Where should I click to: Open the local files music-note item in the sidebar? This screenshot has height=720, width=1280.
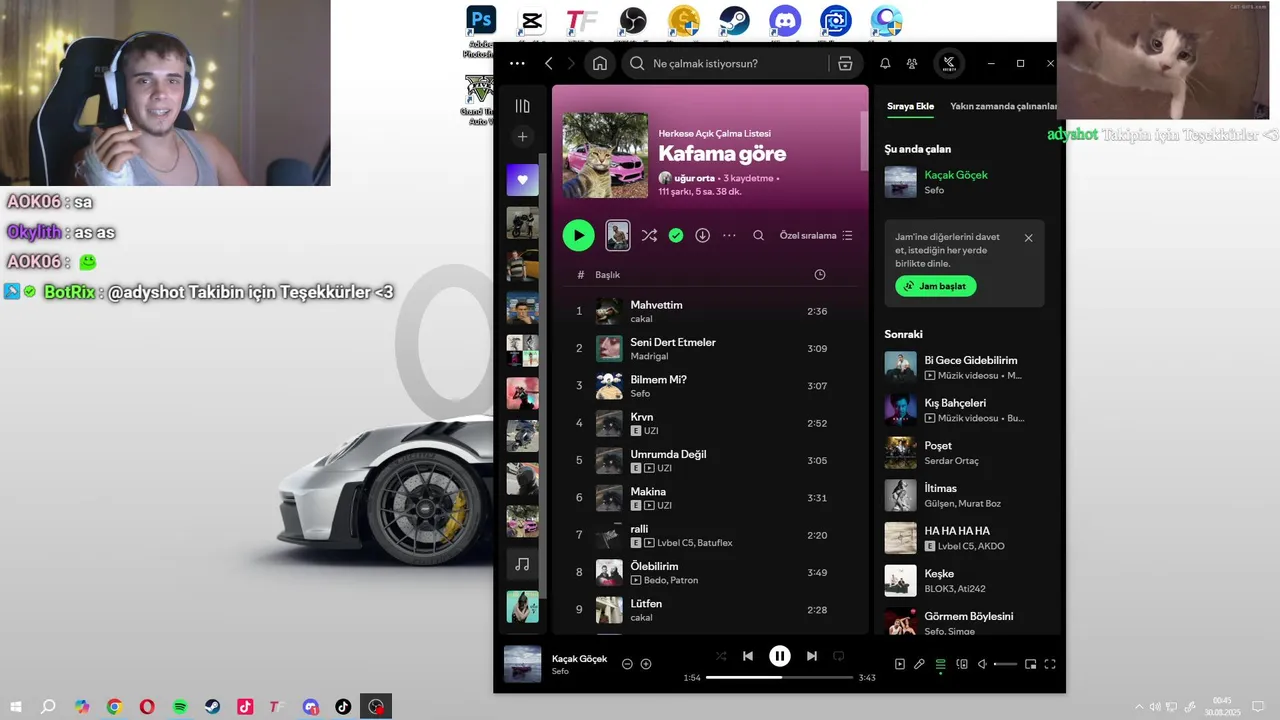pyautogui.click(x=522, y=564)
